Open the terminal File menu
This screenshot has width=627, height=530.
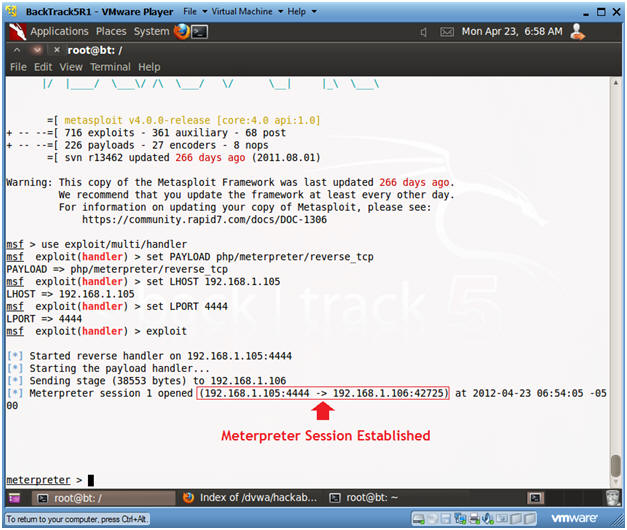click(x=18, y=67)
